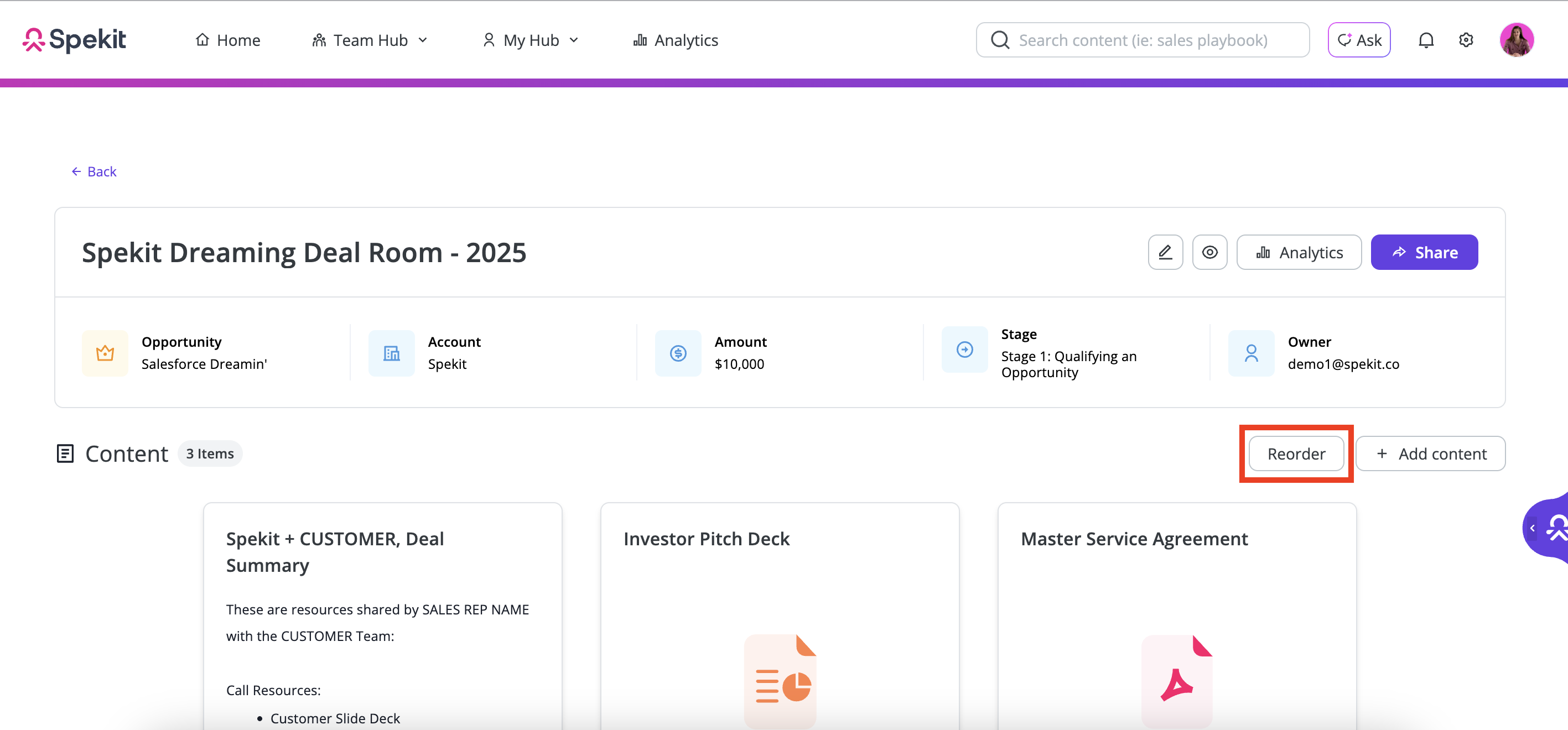Viewport: 1568px width, 730px height.
Task: Click the Reorder button
Action: [x=1296, y=454]
